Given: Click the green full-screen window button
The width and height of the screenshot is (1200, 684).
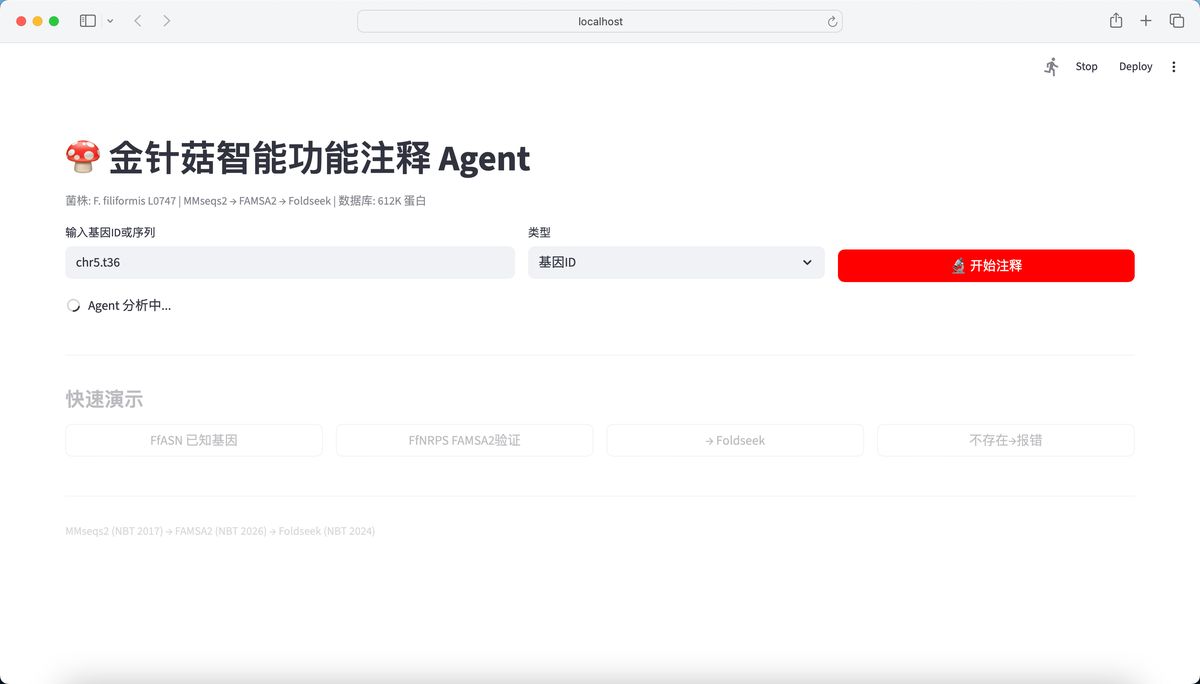Looking at the screenshot, I should (54, 21).
